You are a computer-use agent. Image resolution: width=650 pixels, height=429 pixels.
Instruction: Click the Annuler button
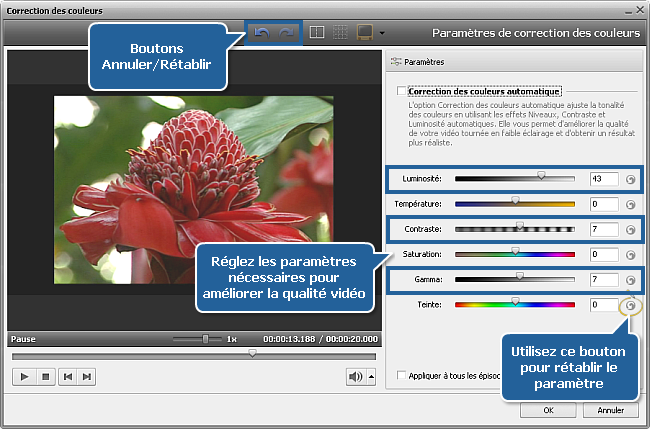point(610,410)
